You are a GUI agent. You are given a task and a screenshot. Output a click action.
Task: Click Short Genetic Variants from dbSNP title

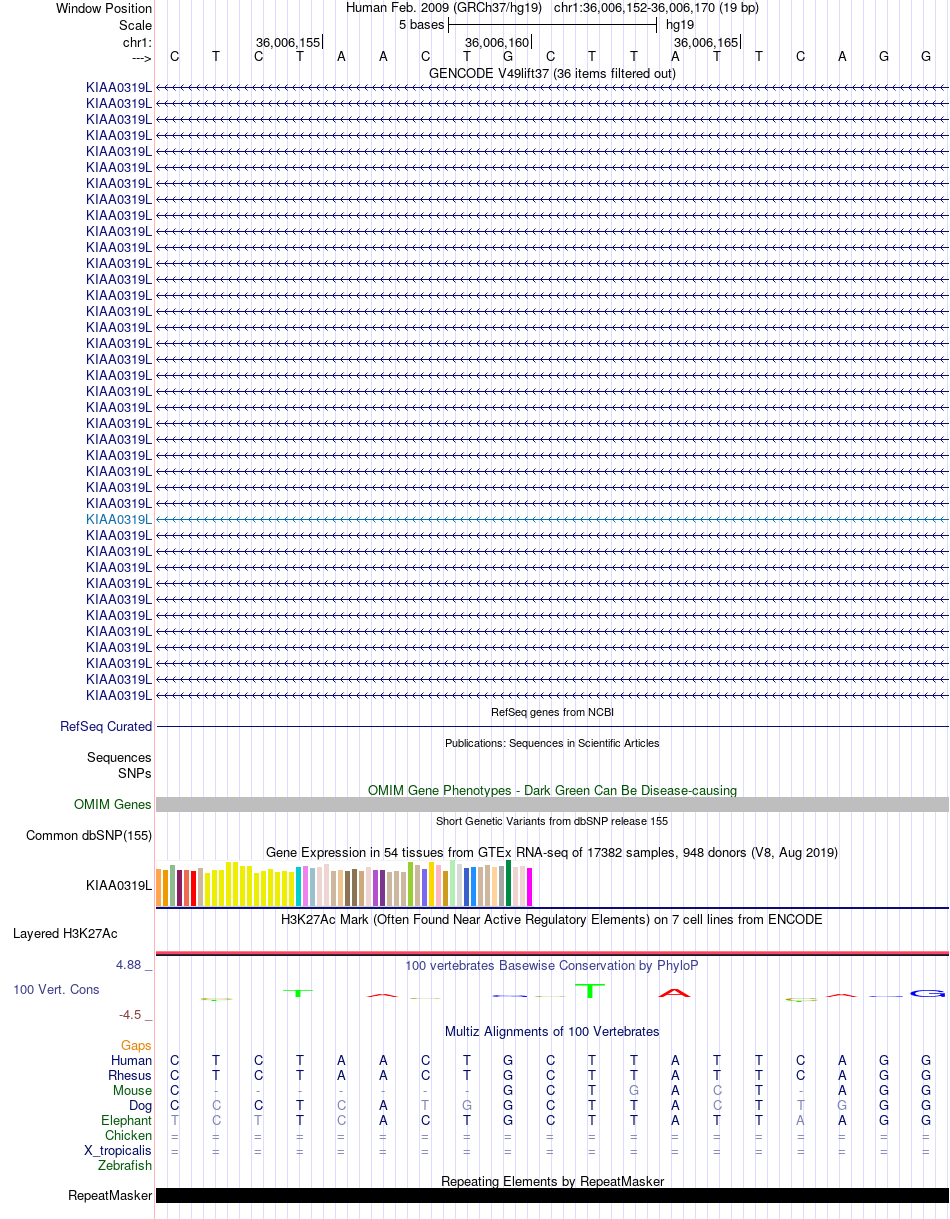point(552,821)
